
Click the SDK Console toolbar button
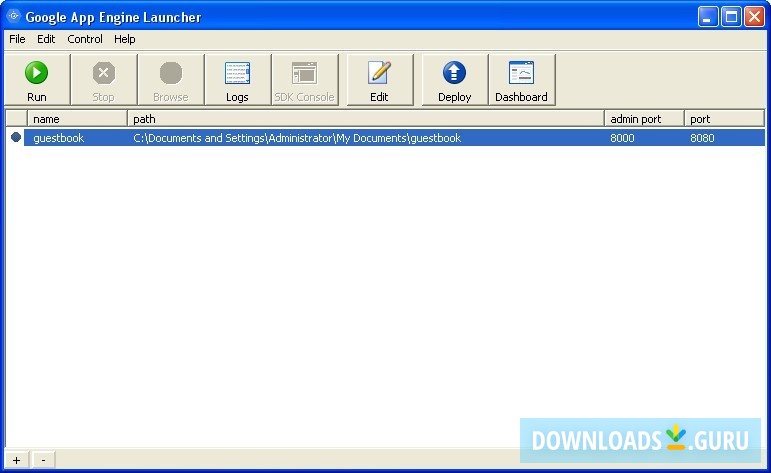click(305, 80)
